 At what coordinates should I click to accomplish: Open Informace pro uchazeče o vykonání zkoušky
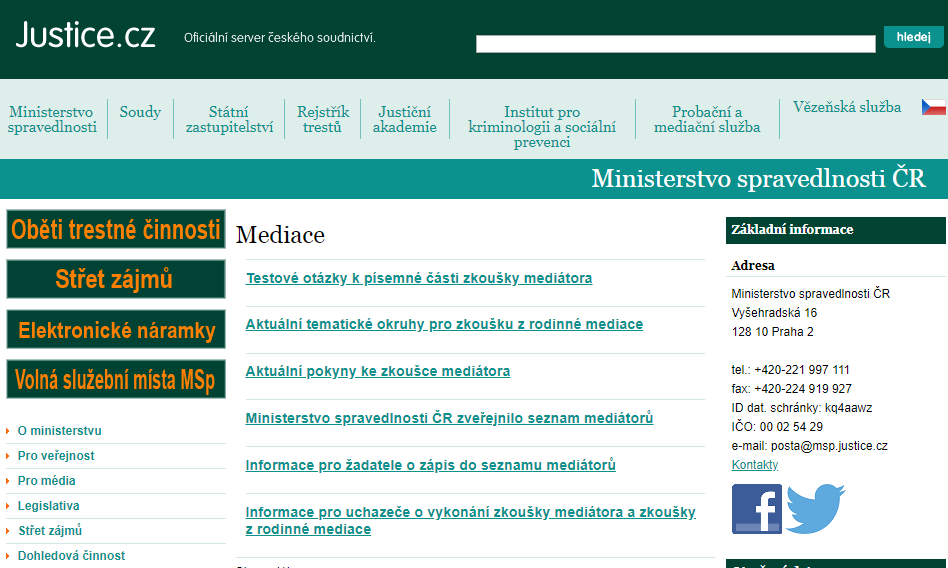(x=470, y=521)
